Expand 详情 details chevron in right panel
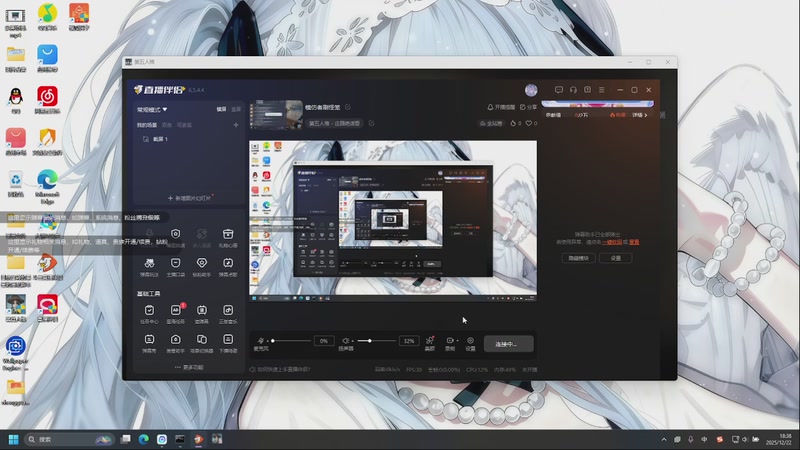 [640, 115]
